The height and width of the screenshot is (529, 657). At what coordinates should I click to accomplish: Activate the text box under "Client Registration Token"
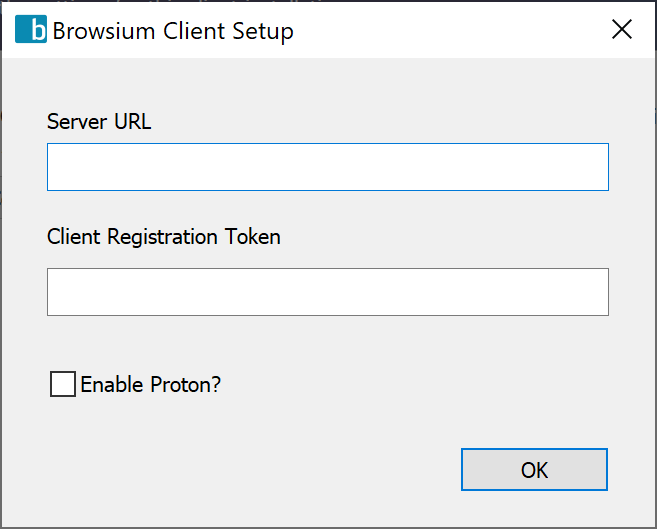(327, 292)
